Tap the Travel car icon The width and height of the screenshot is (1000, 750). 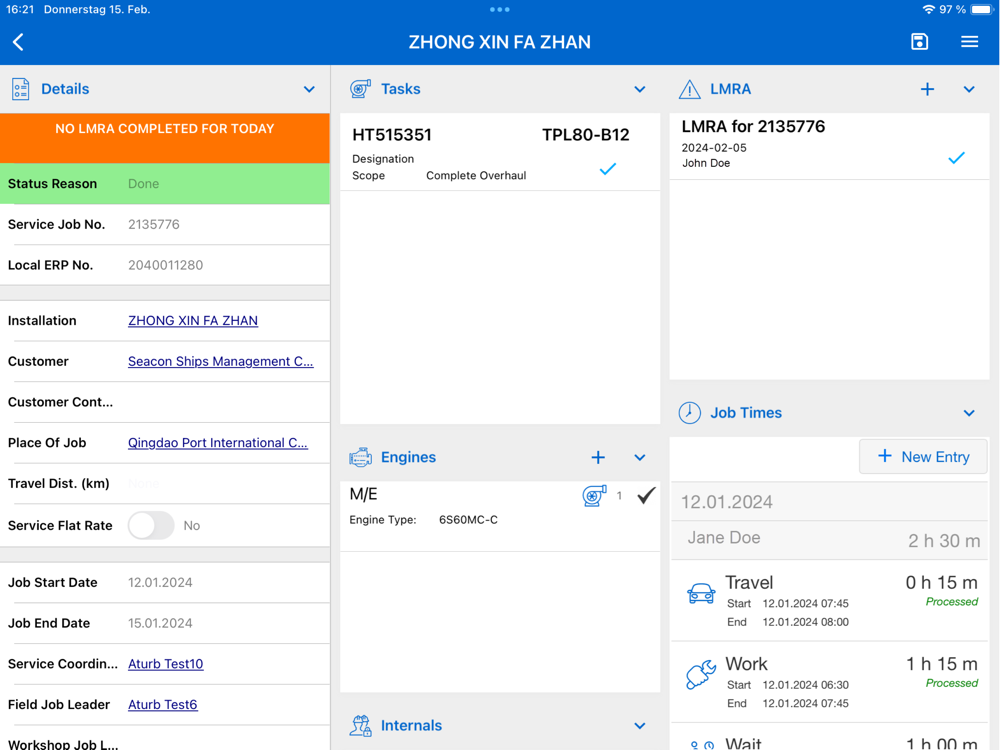coord(701,593)
